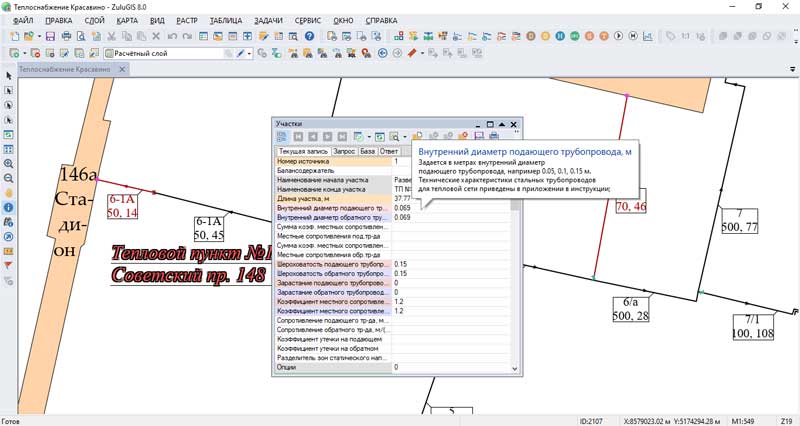The height and width of the screenshot is (426, 800).
Task: Expand the pencil edit tool dropdown arrow
Action: pos(251,53)
